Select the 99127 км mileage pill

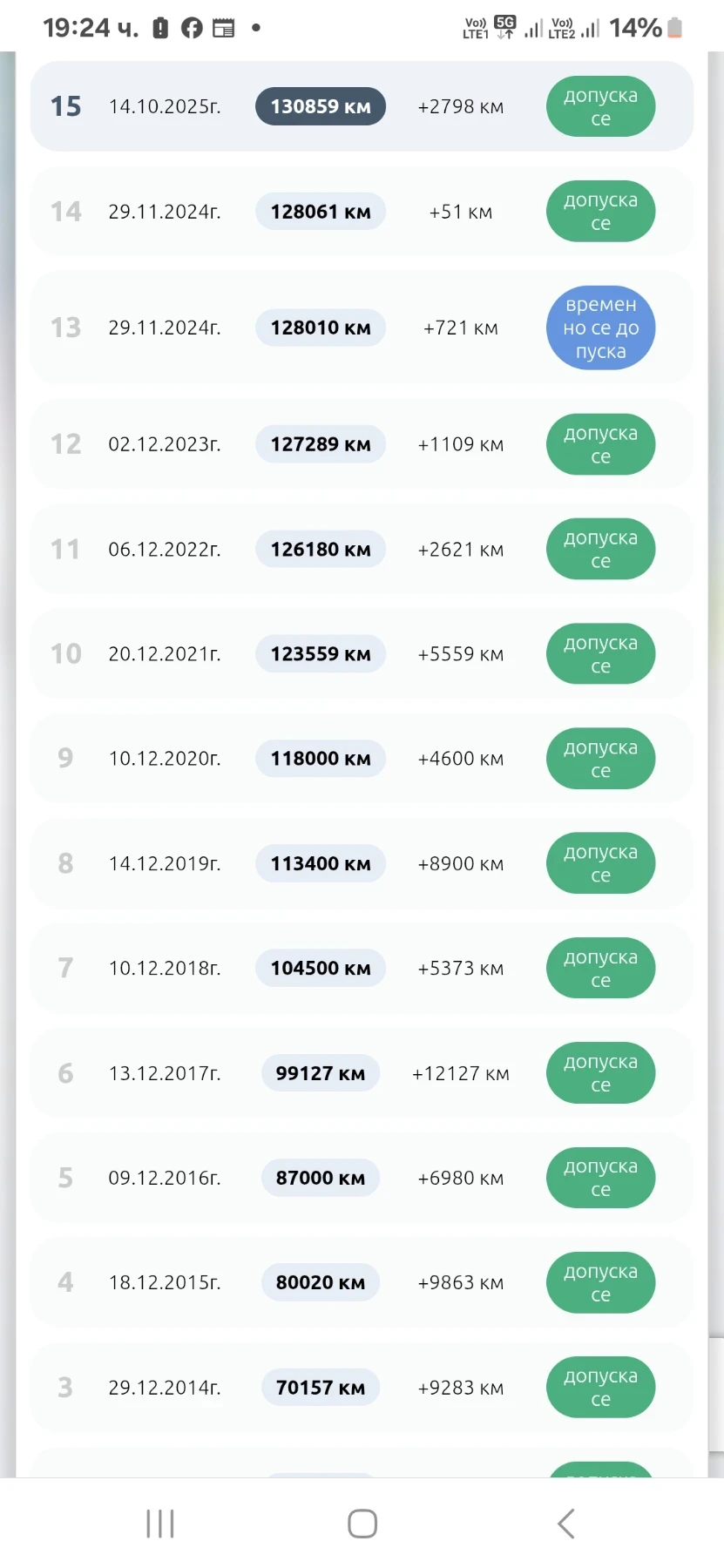[321, 1073]
